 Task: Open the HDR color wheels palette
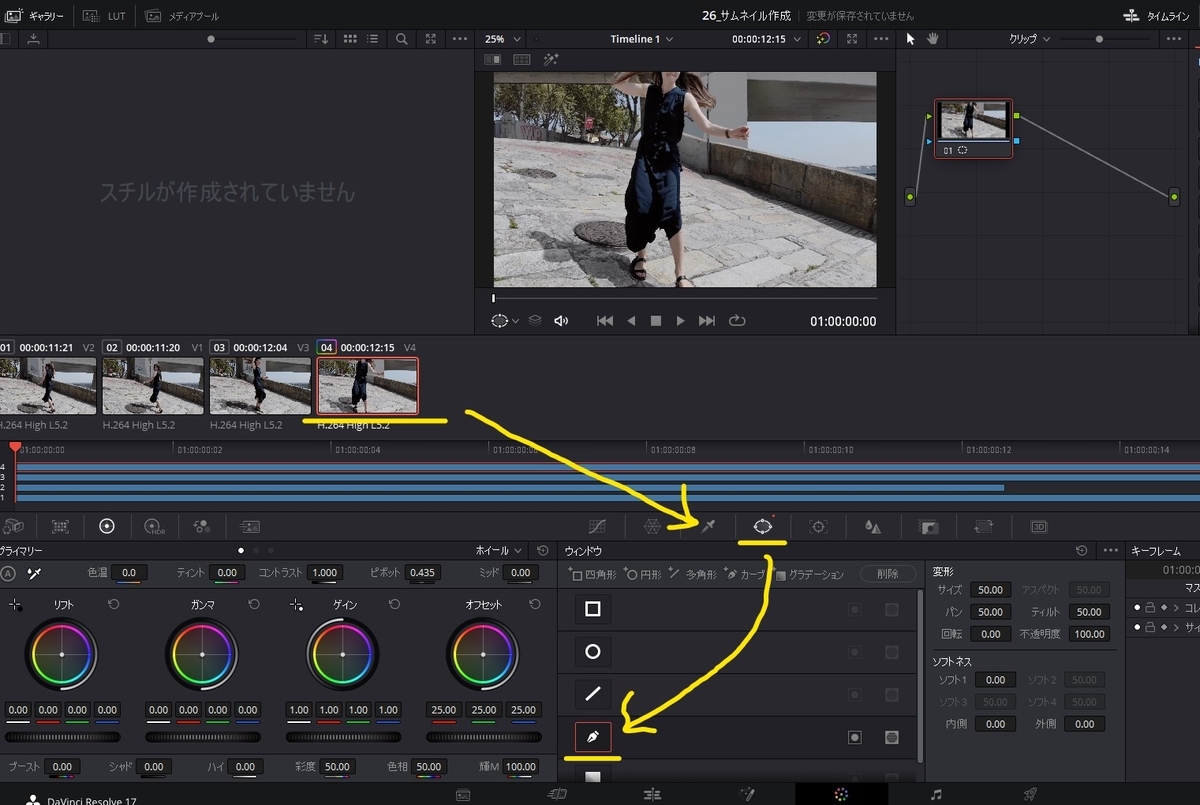153,526
